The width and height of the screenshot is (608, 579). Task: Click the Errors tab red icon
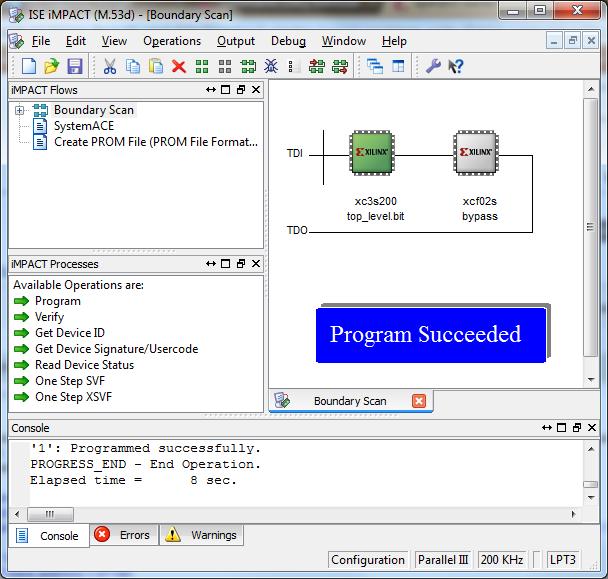102,534
